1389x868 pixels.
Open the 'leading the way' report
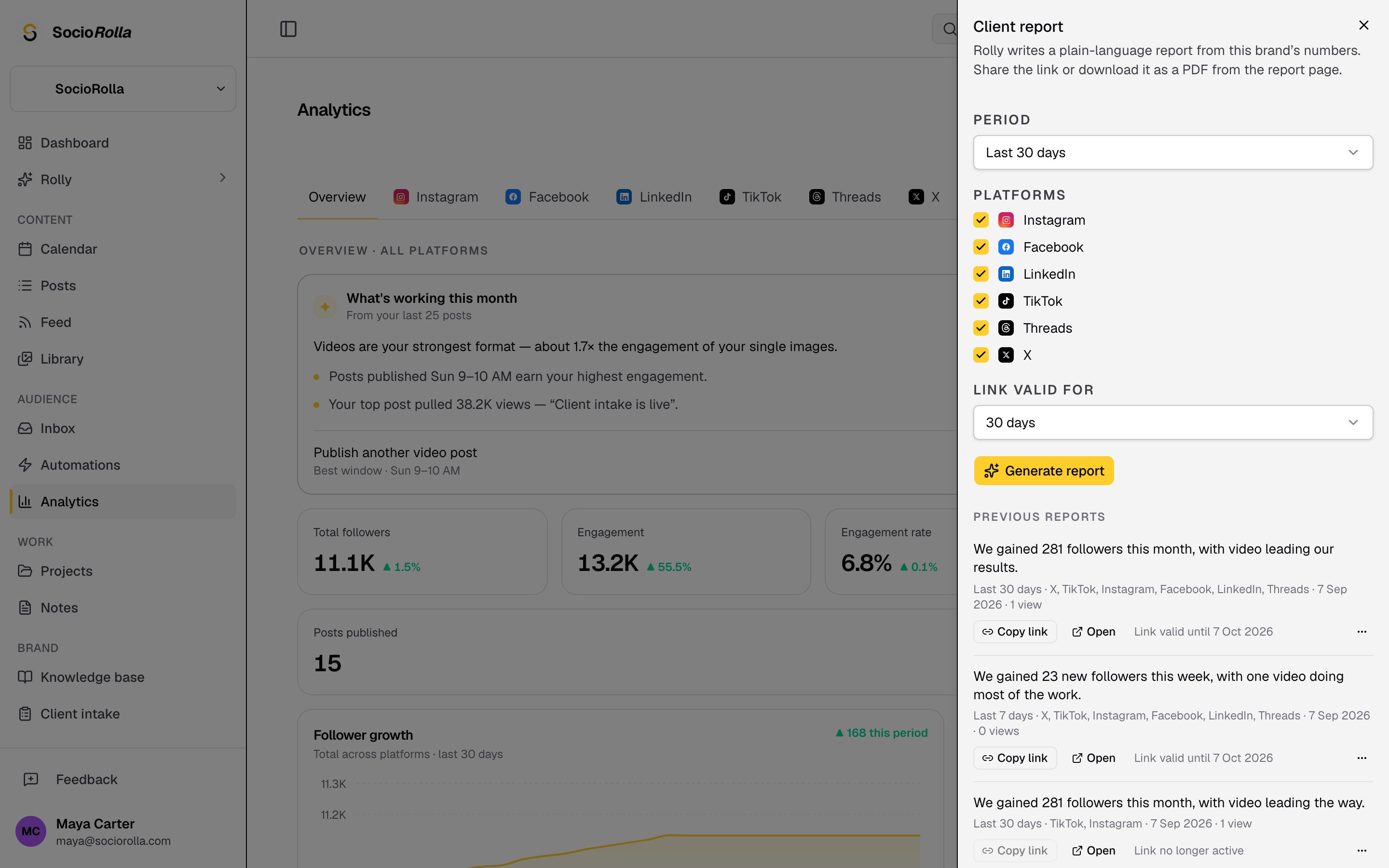1093,850
